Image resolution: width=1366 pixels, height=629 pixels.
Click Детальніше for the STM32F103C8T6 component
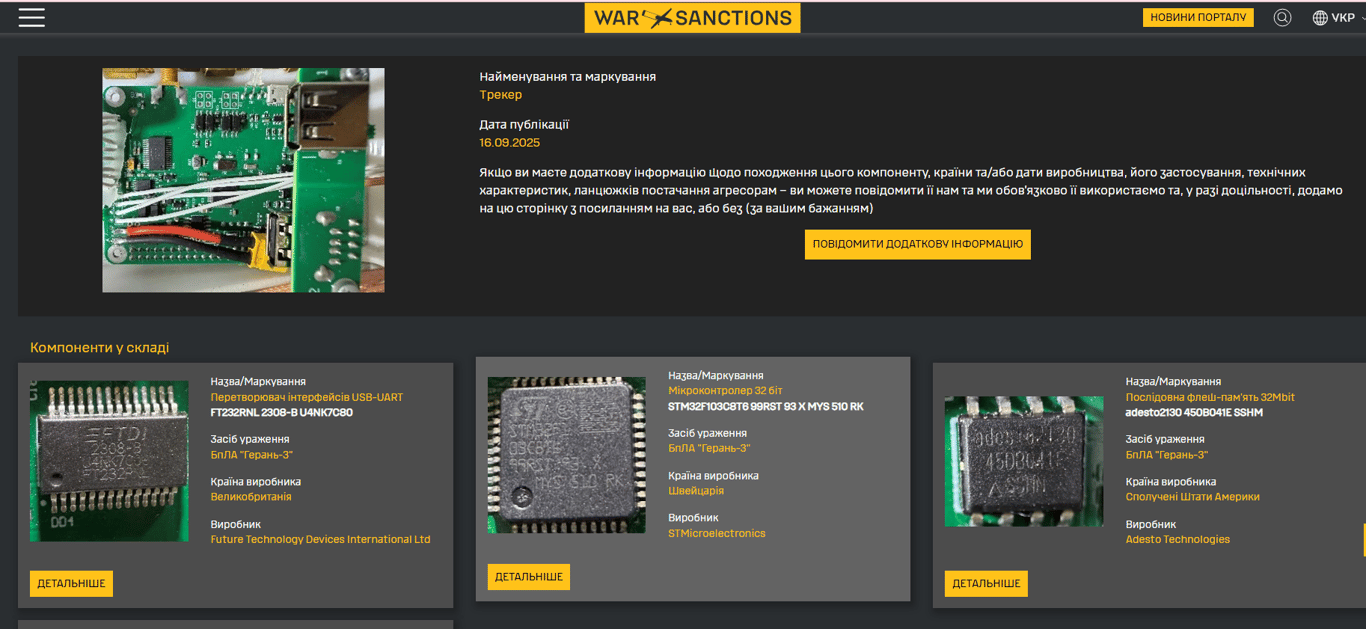[529, 577]
